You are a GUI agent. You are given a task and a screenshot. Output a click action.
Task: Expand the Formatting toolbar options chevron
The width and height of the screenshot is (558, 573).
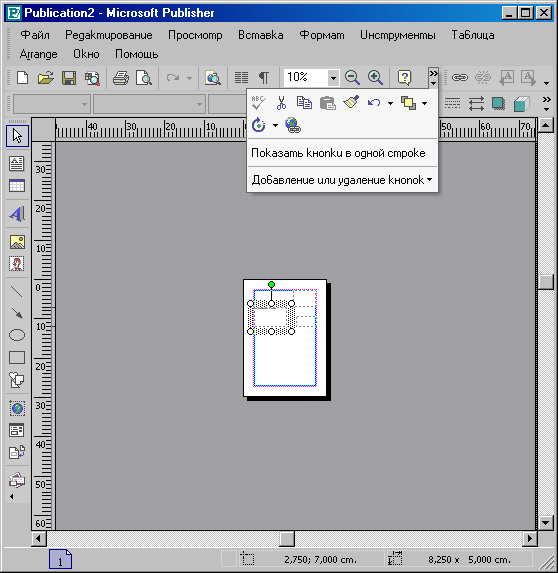click(x=546, y=104)
